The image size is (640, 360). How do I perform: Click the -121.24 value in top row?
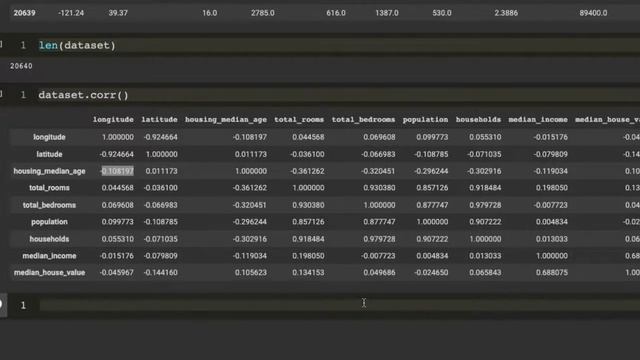point(71,13)
